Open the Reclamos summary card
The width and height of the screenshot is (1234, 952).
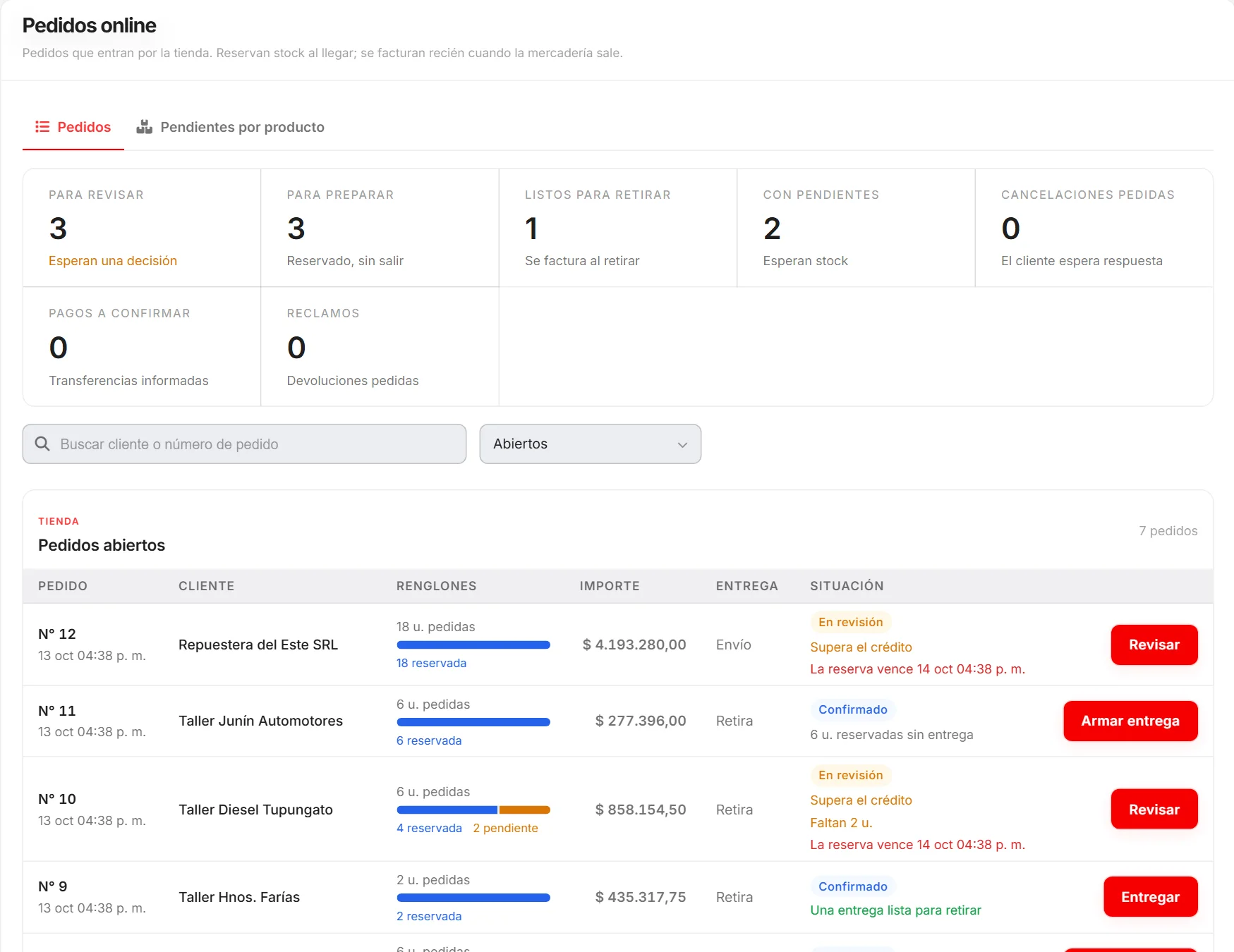pyautogui.click(x=380, y=346)
